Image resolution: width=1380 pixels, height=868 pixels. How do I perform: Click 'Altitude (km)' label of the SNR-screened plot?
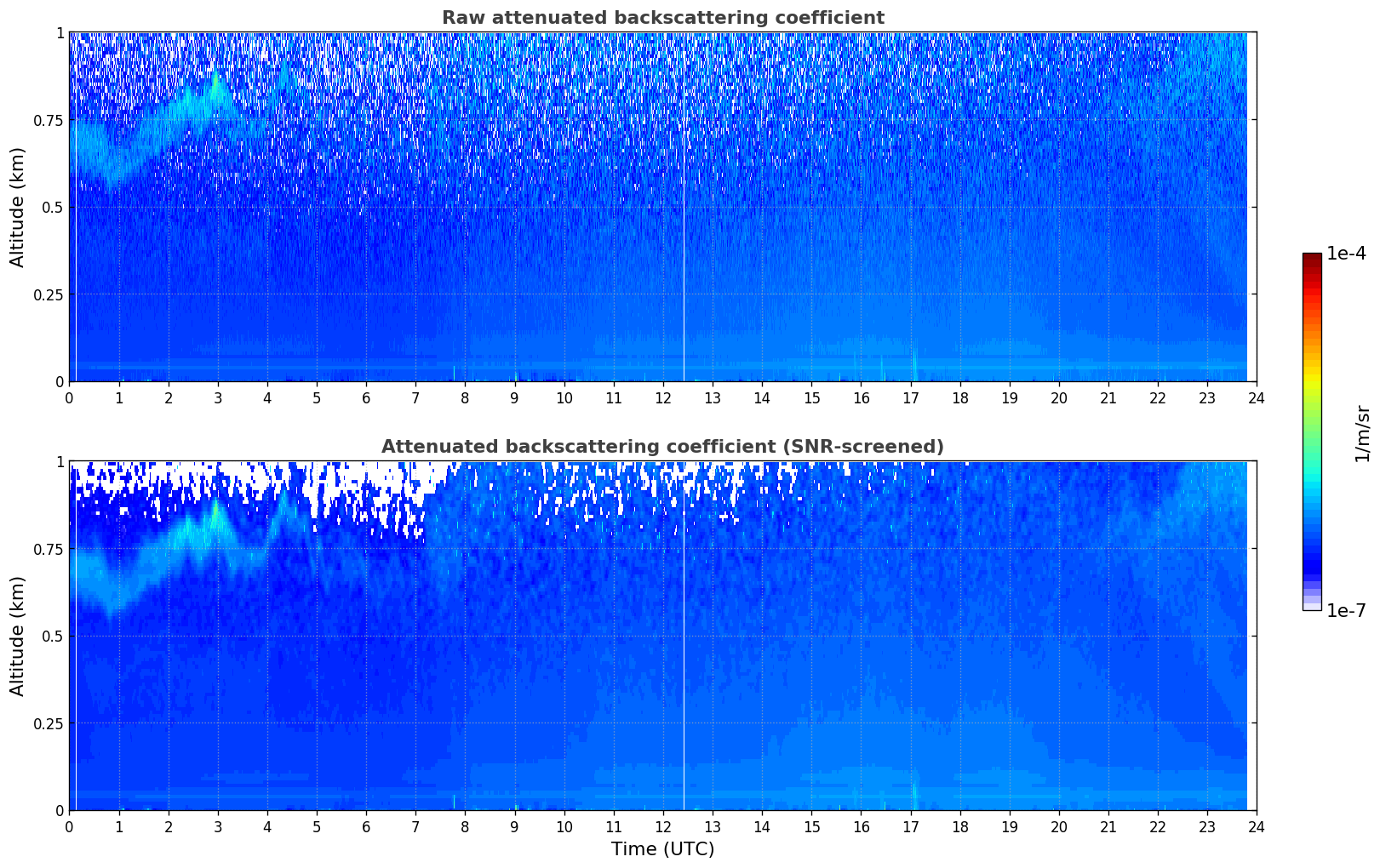coord(18,636)
